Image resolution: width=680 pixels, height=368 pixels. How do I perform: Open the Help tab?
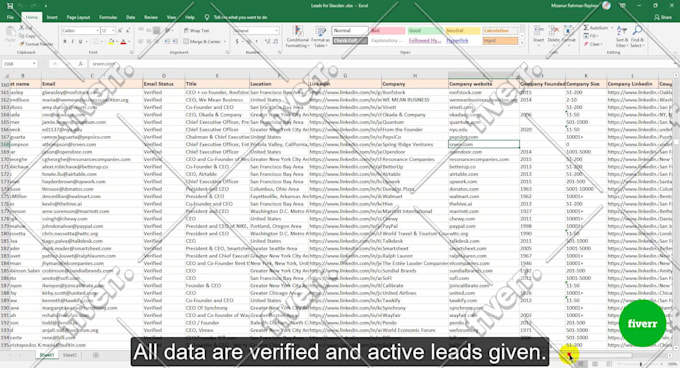click(190, 17)
